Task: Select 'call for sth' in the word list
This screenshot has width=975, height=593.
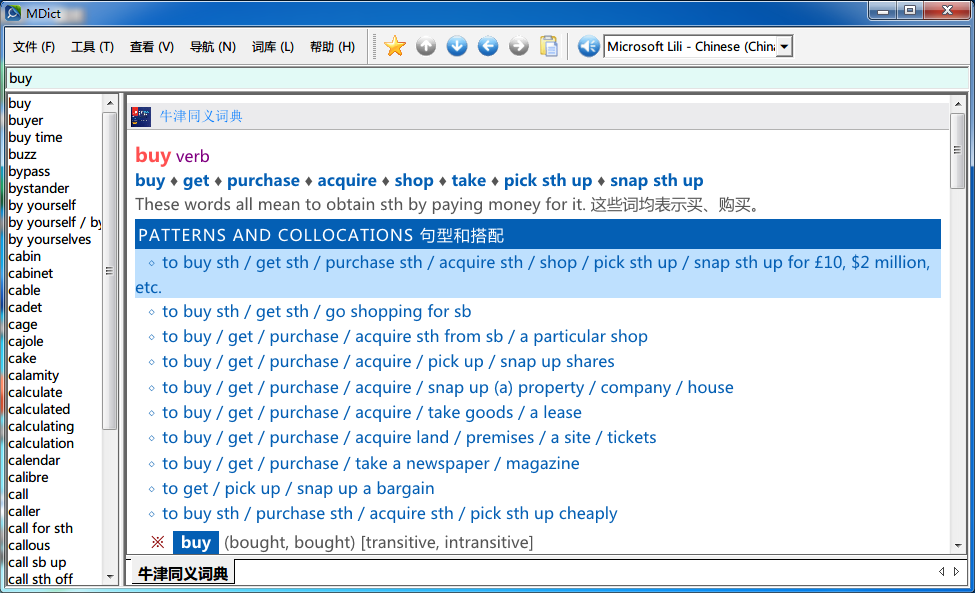Action: click(40, 528)
